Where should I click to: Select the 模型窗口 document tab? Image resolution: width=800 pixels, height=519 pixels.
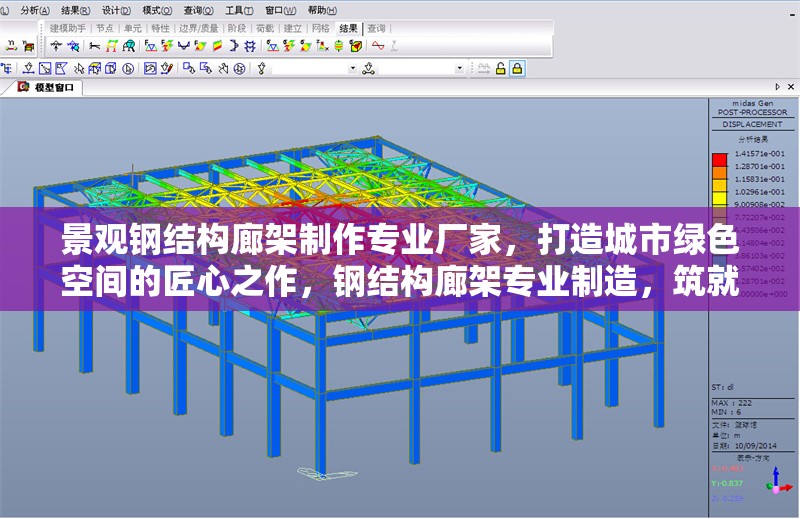(x=47, y=87)
